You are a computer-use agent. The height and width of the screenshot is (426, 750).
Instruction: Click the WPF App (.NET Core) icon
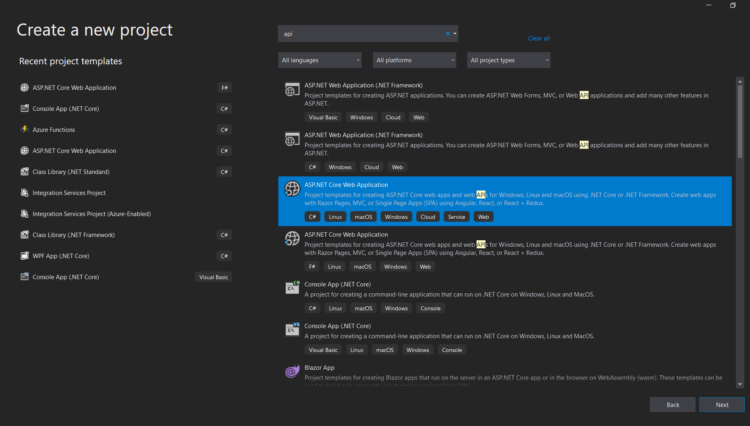coord(24,256)
